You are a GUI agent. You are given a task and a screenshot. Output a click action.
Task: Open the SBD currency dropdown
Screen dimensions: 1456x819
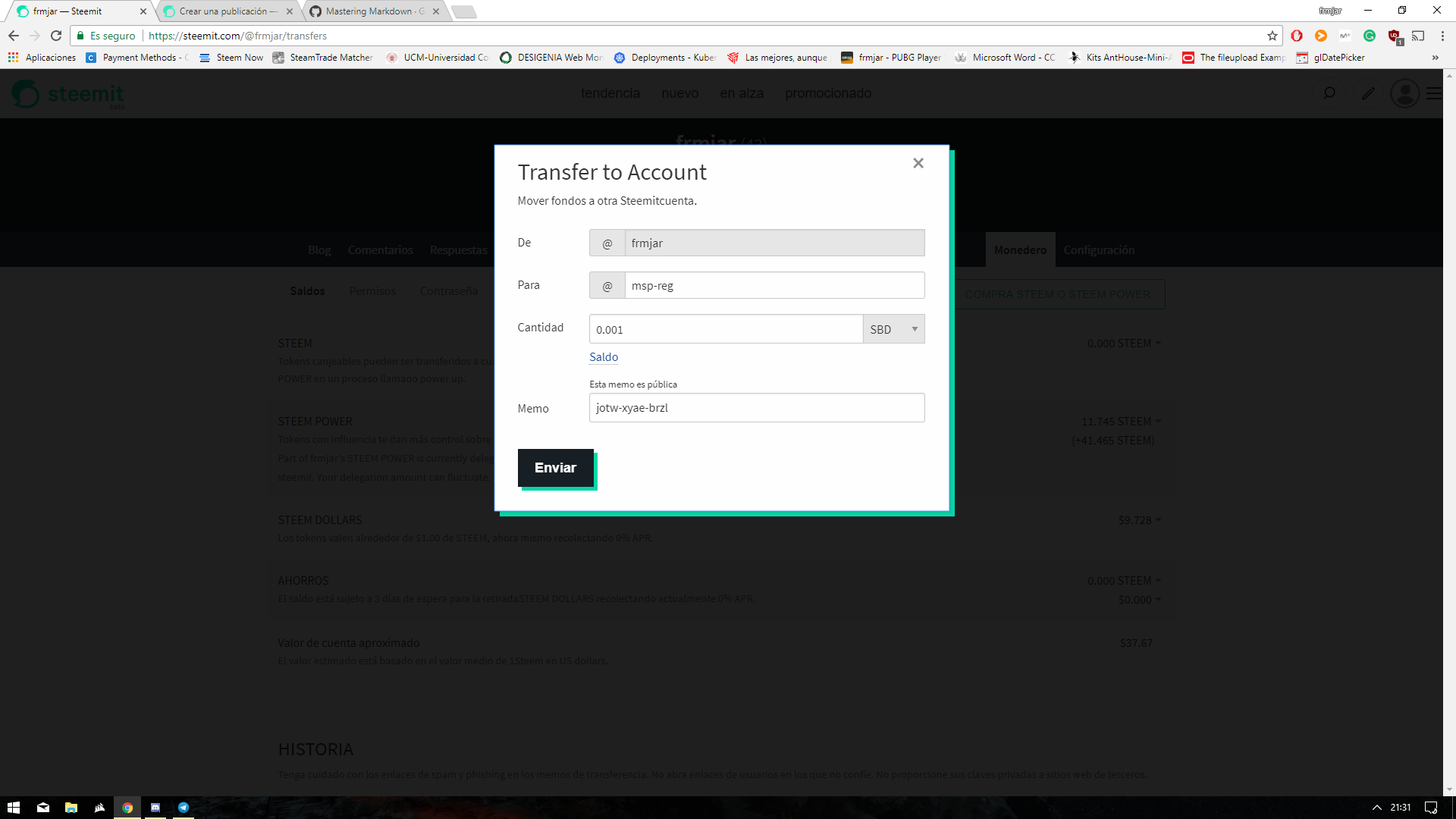coord(893,329)
